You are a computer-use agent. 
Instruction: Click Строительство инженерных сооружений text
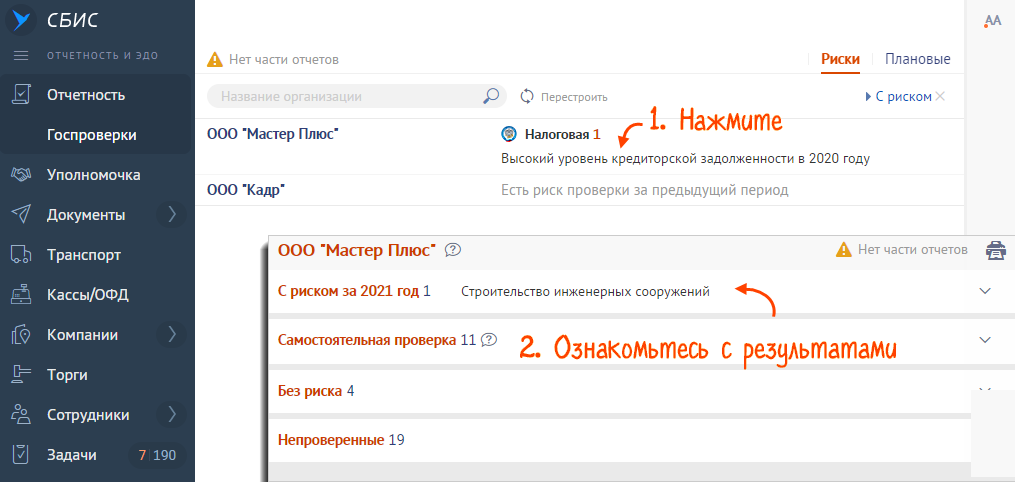[585, 292]
